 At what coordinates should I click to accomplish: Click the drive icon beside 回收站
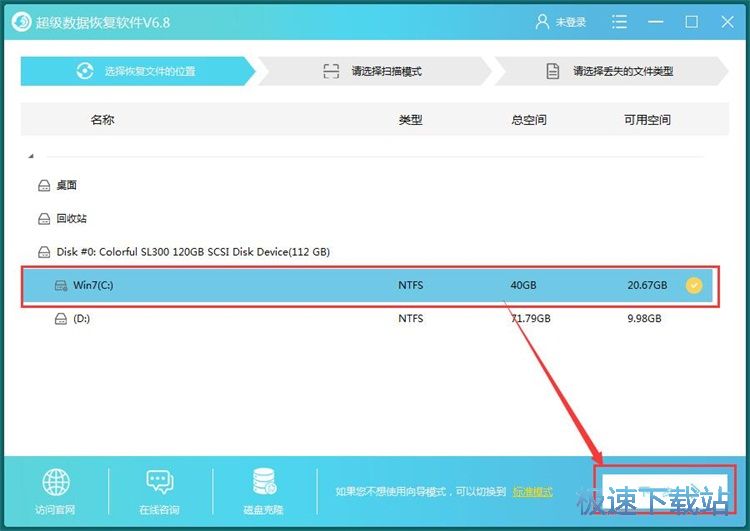click(44, 219)
